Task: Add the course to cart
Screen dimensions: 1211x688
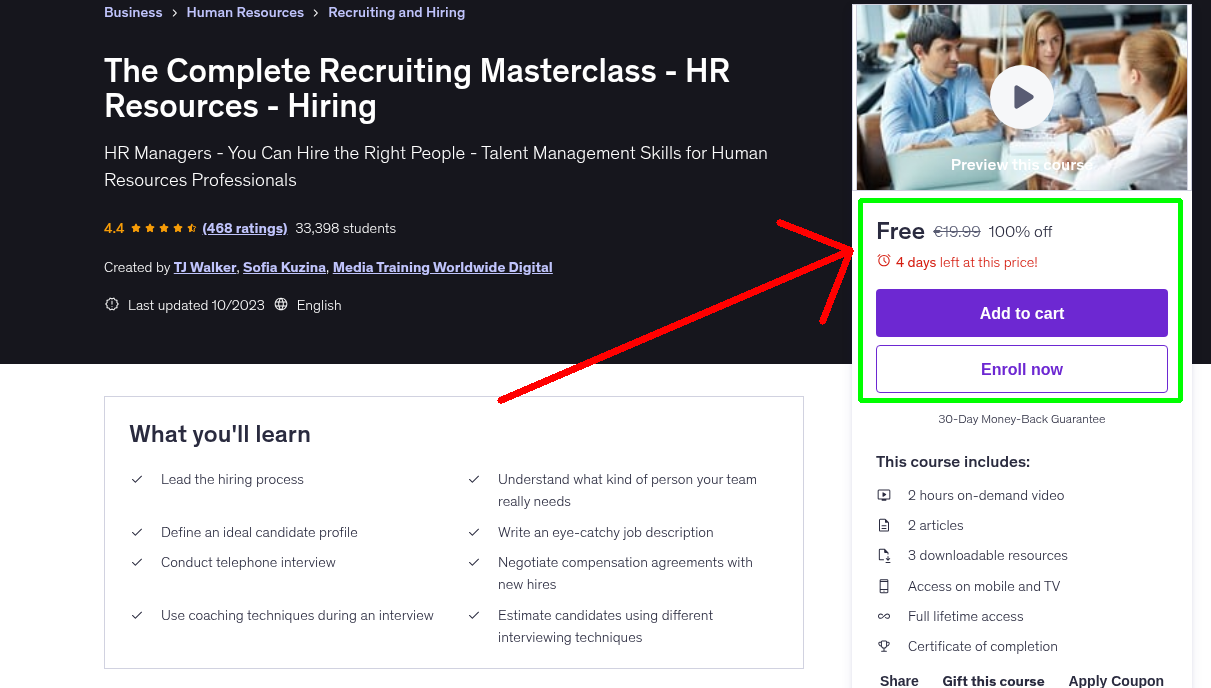Action: coord(1022,313)
